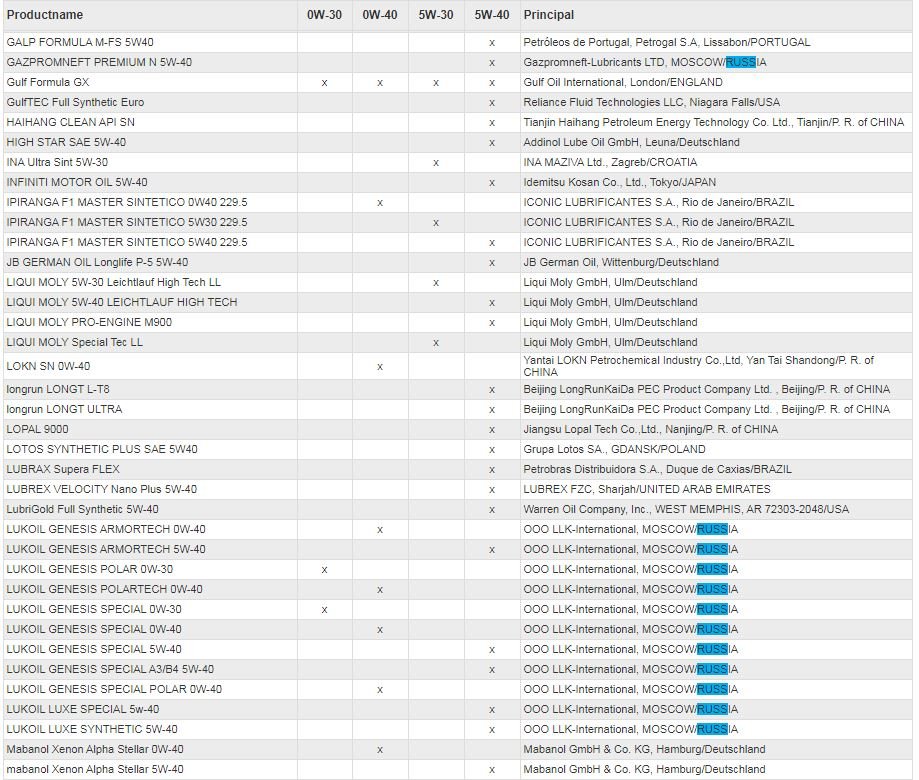919x780 pixels.
Task: Click principal LUBREX FZC, Sharjah/UNITED ARAB EMIRATES
Action: click(647, 489)
